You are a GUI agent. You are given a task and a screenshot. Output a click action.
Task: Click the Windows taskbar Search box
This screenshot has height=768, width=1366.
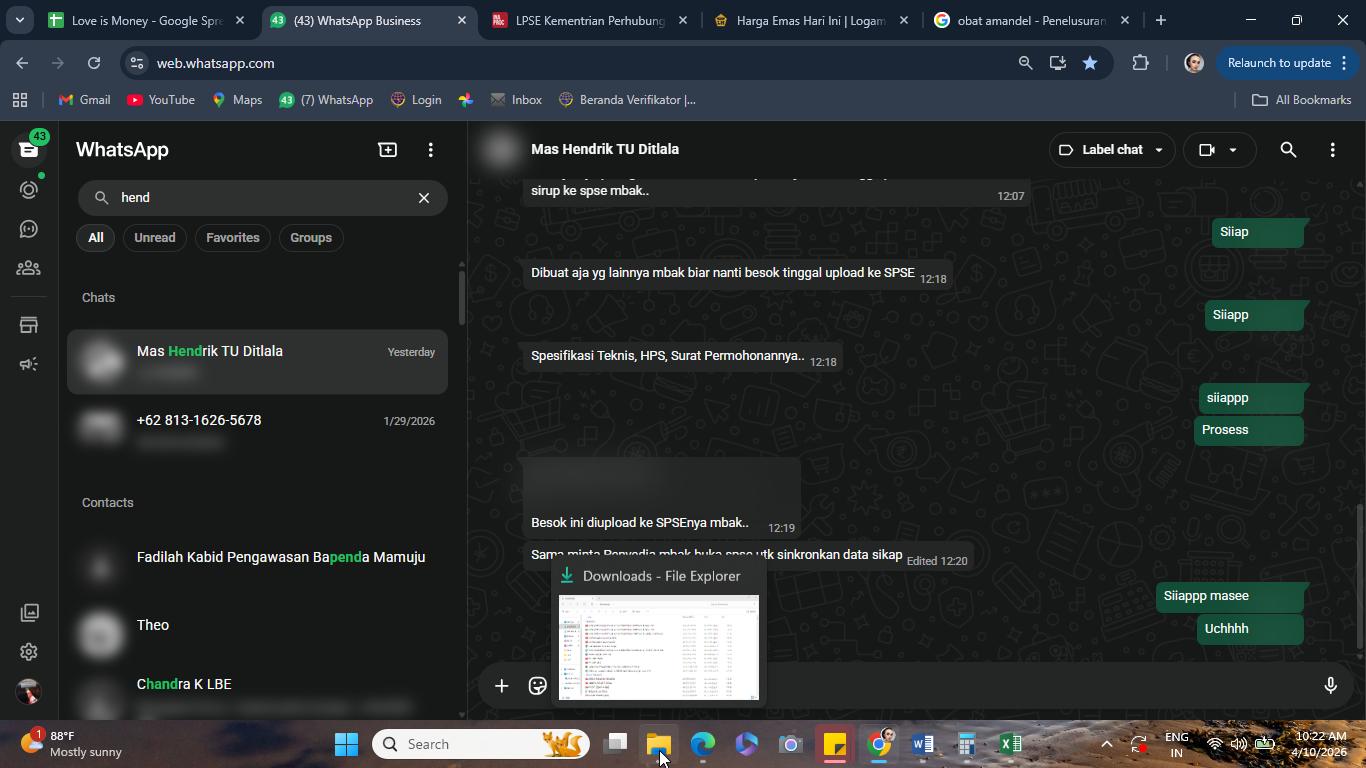480,744
